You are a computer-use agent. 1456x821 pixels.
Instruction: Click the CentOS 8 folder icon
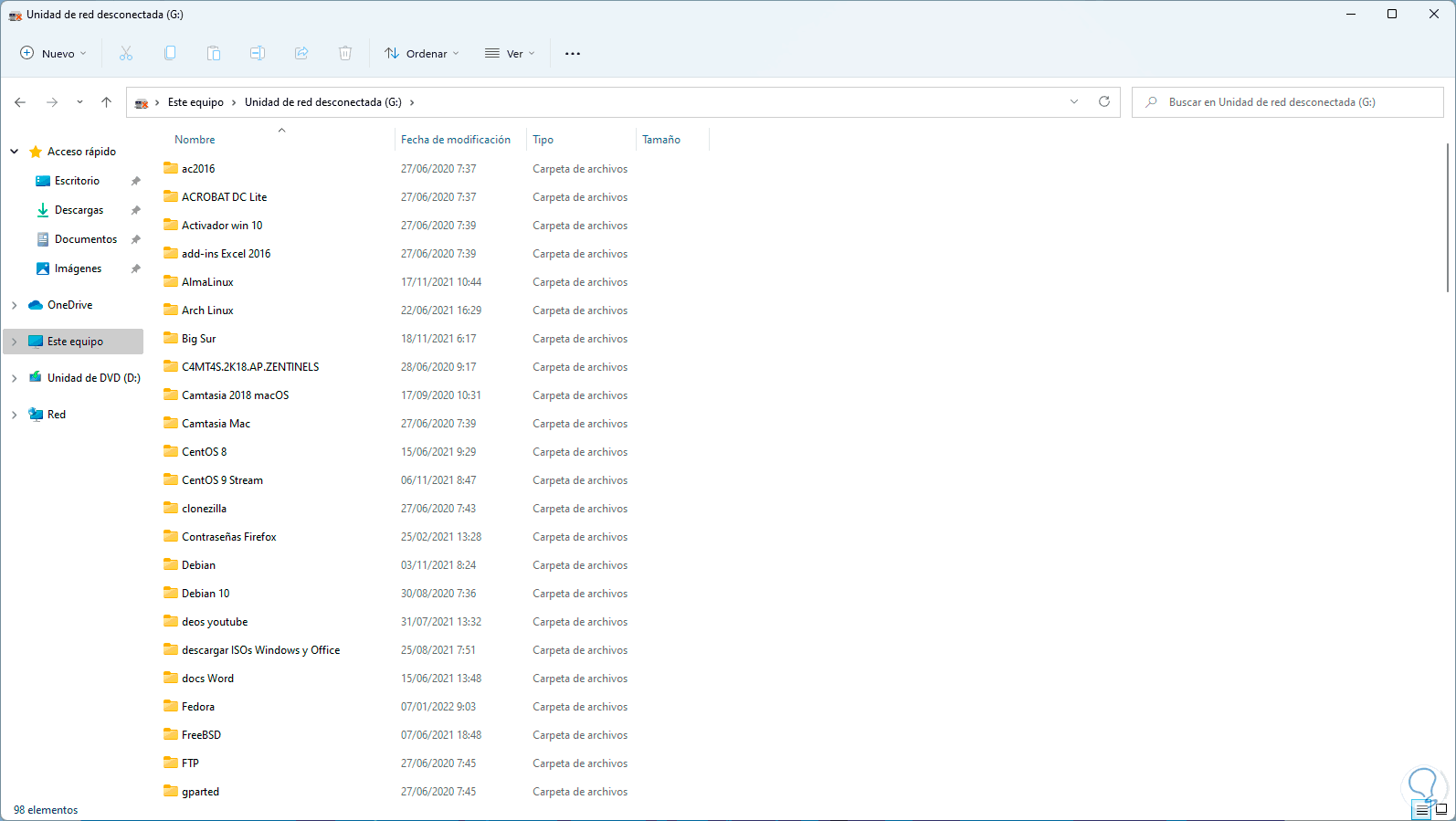(x=171, y=451)
